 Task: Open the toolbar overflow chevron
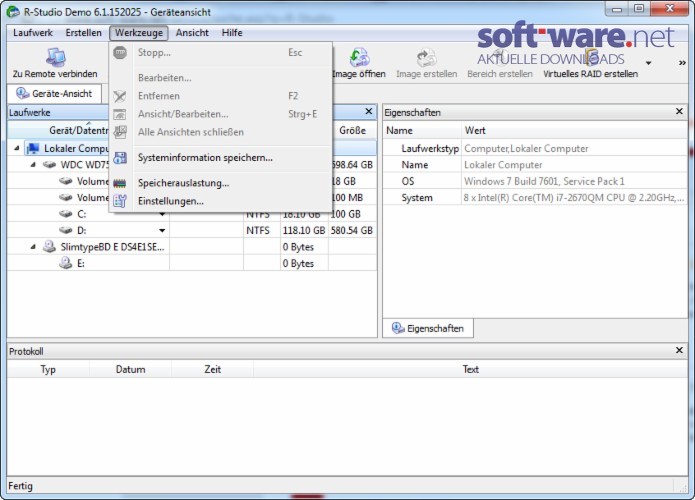682,63
